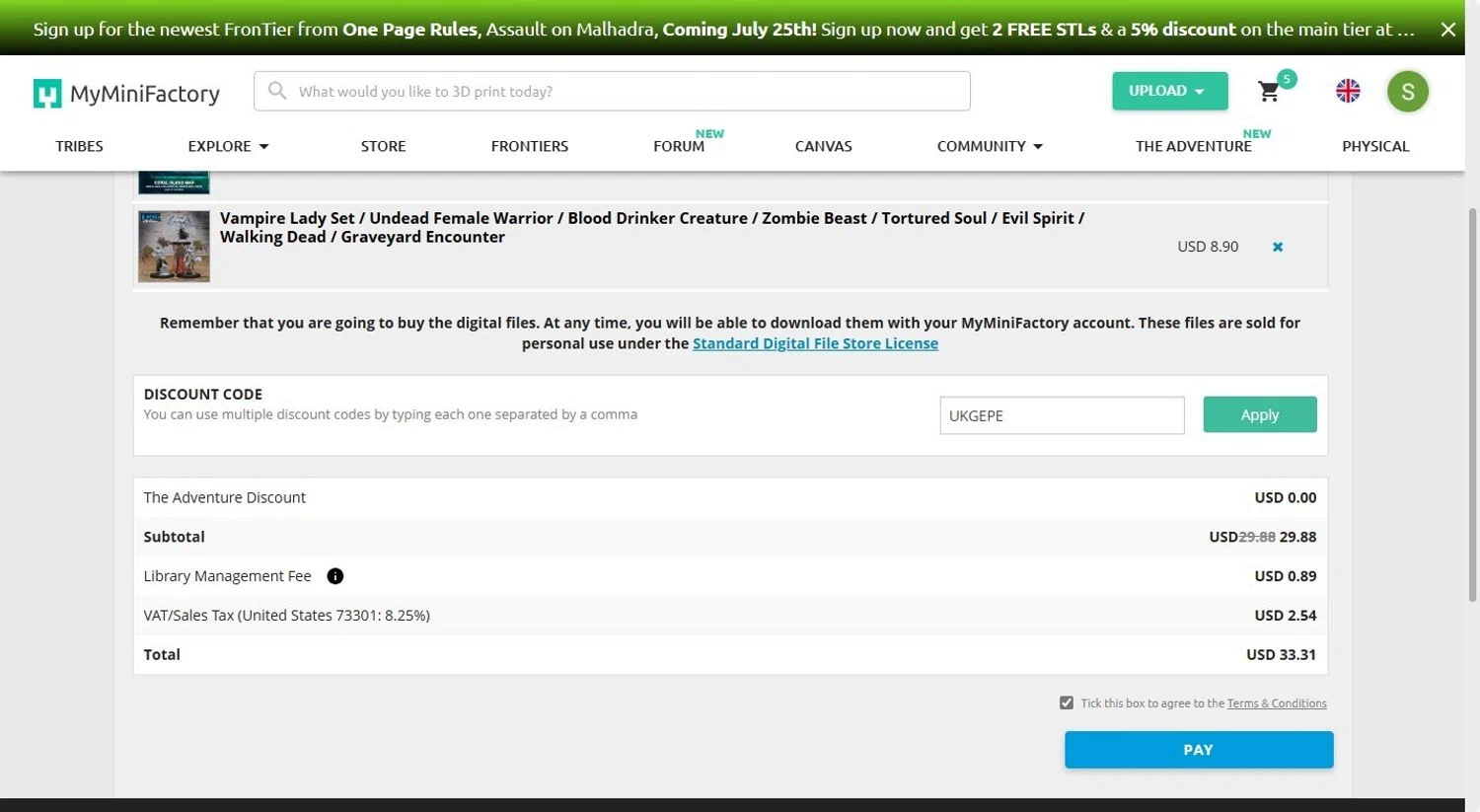Go to the TRIBES page
The width and height of the screenshot is (1480, 812).
pos(79,146)
